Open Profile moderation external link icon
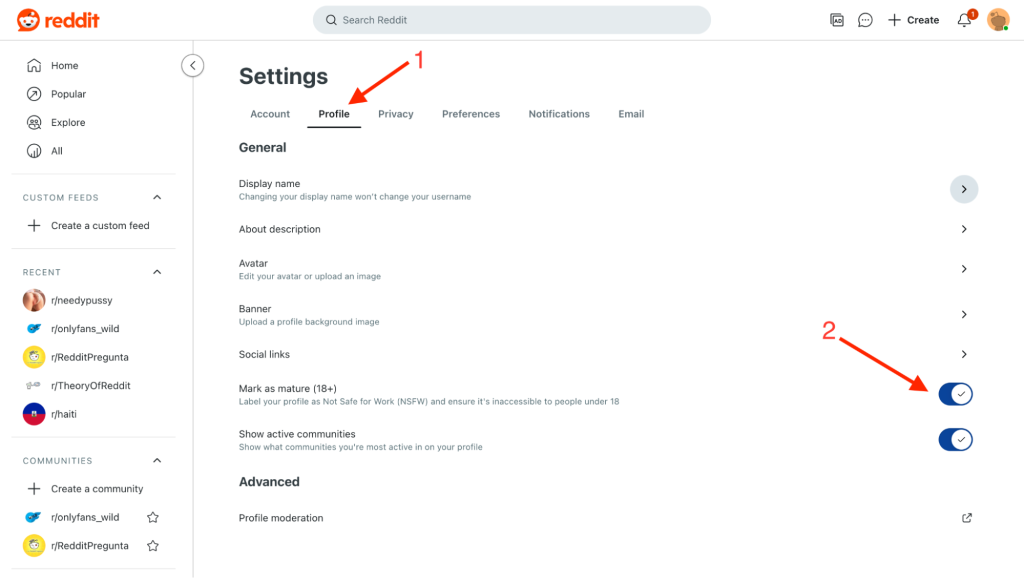Viewport: 1024px width, 578px height. (967, 518)
